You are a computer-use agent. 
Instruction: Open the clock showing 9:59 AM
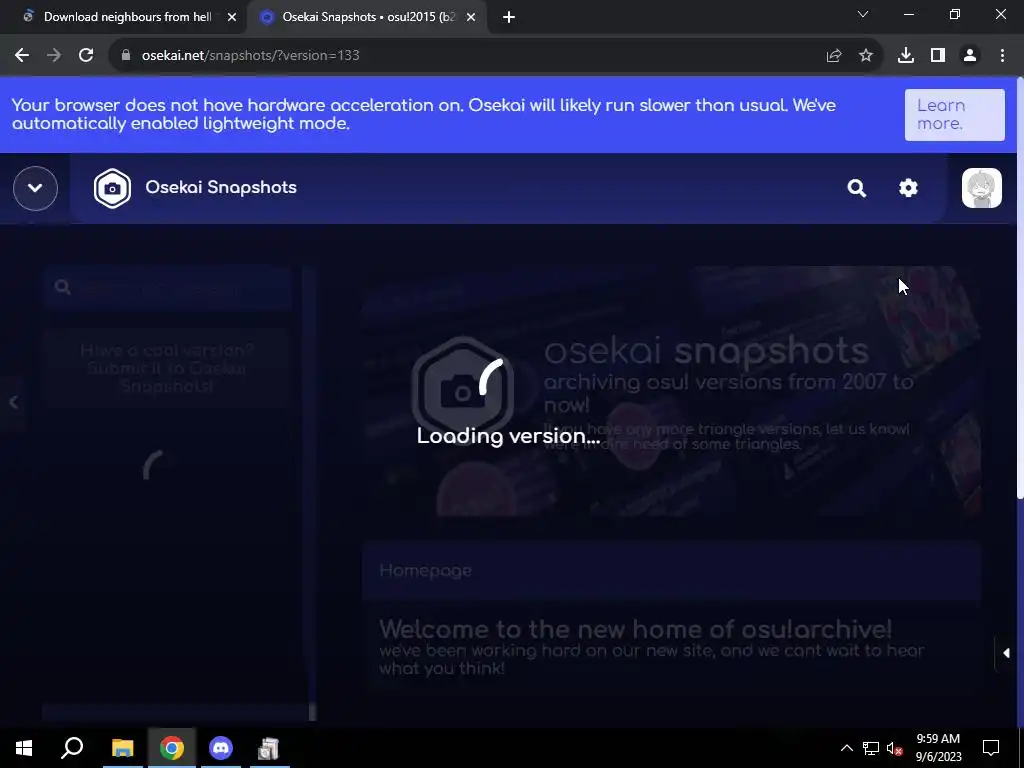coord(938,748)
